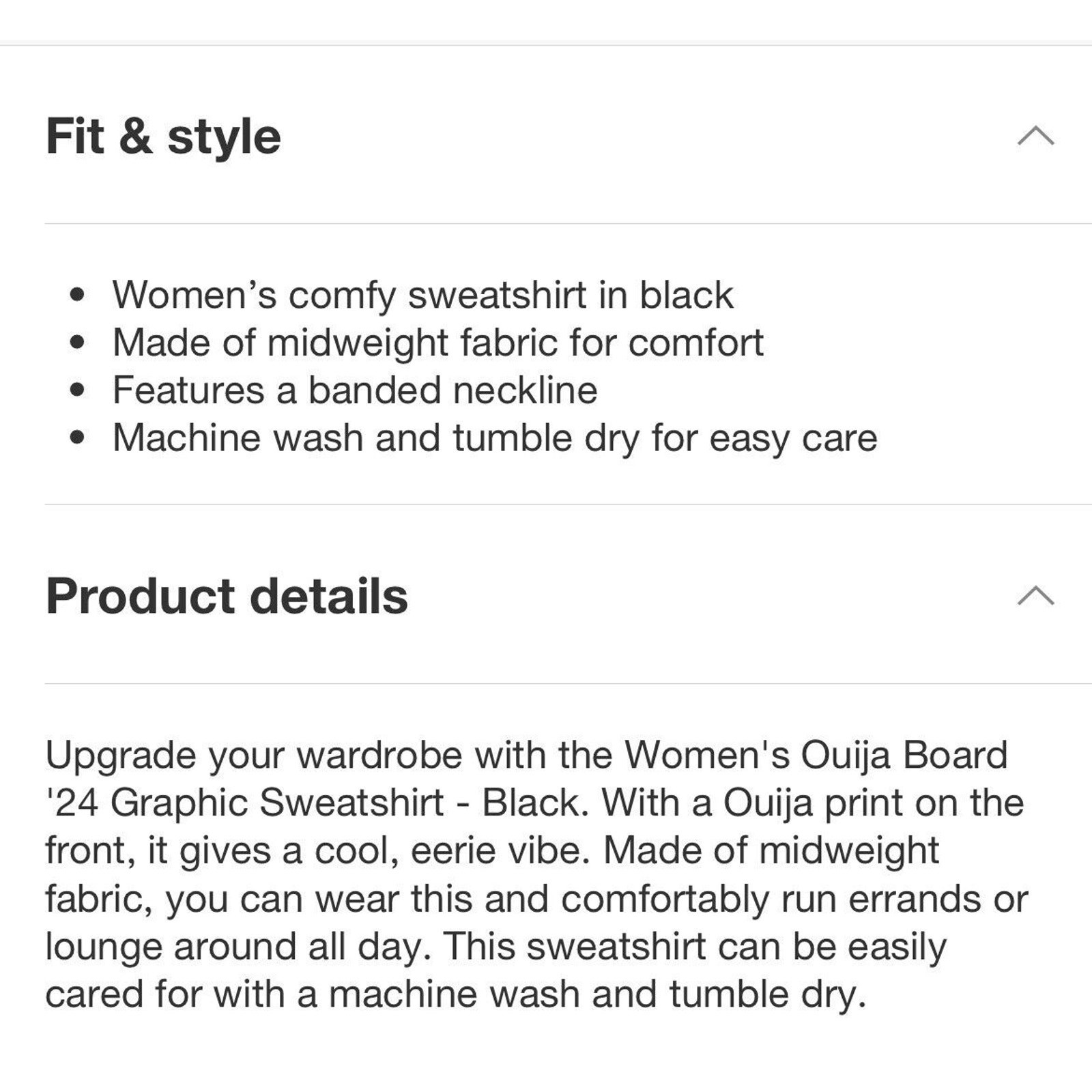Click the comfortably run errands description line
1092x1092 pixels.
coord(536,899)
